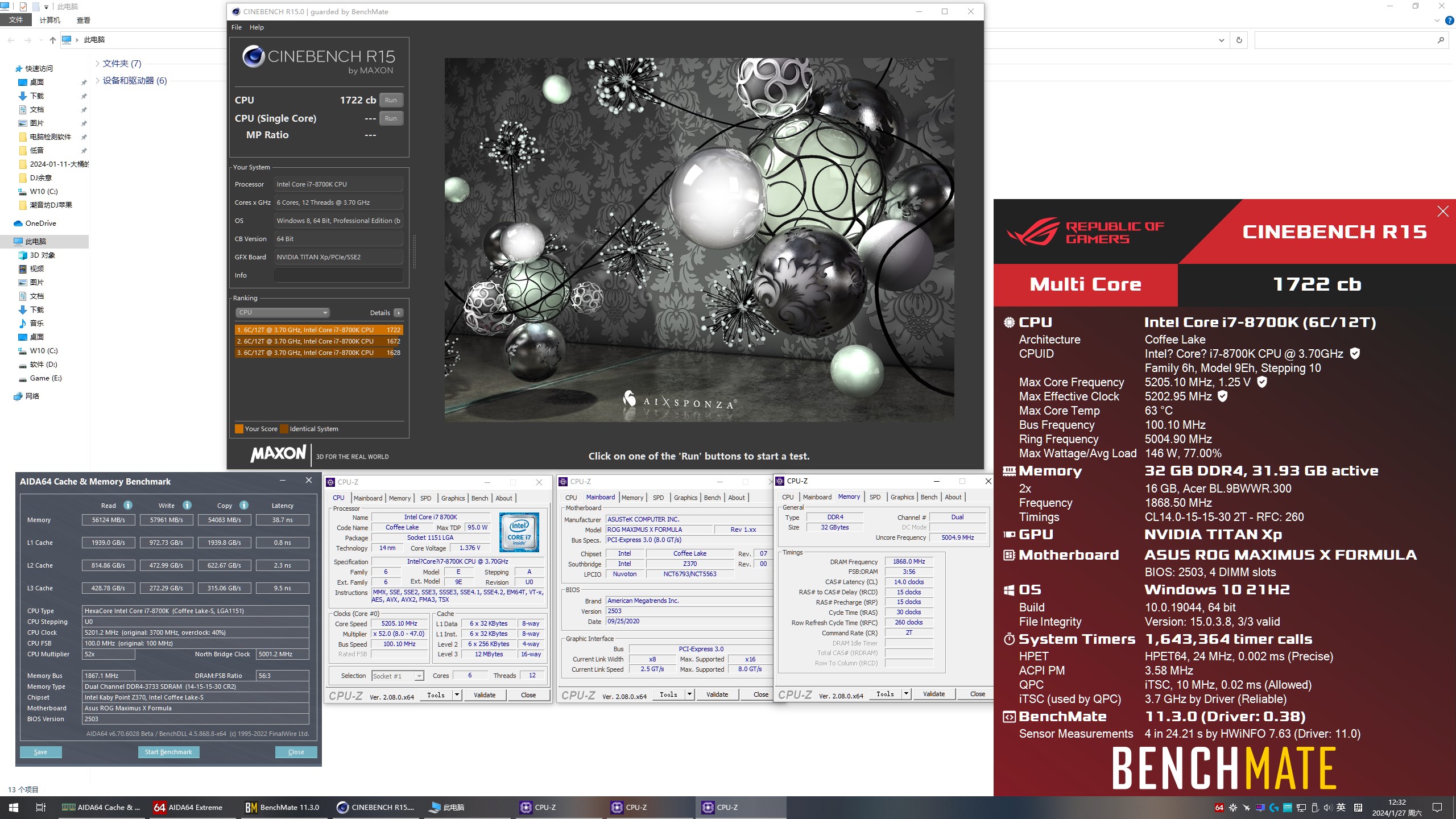Click the Explorer search magnifier icon
Image resolution: width=1456 pixels, height=819 pixels.
(x=1441, y=40)
